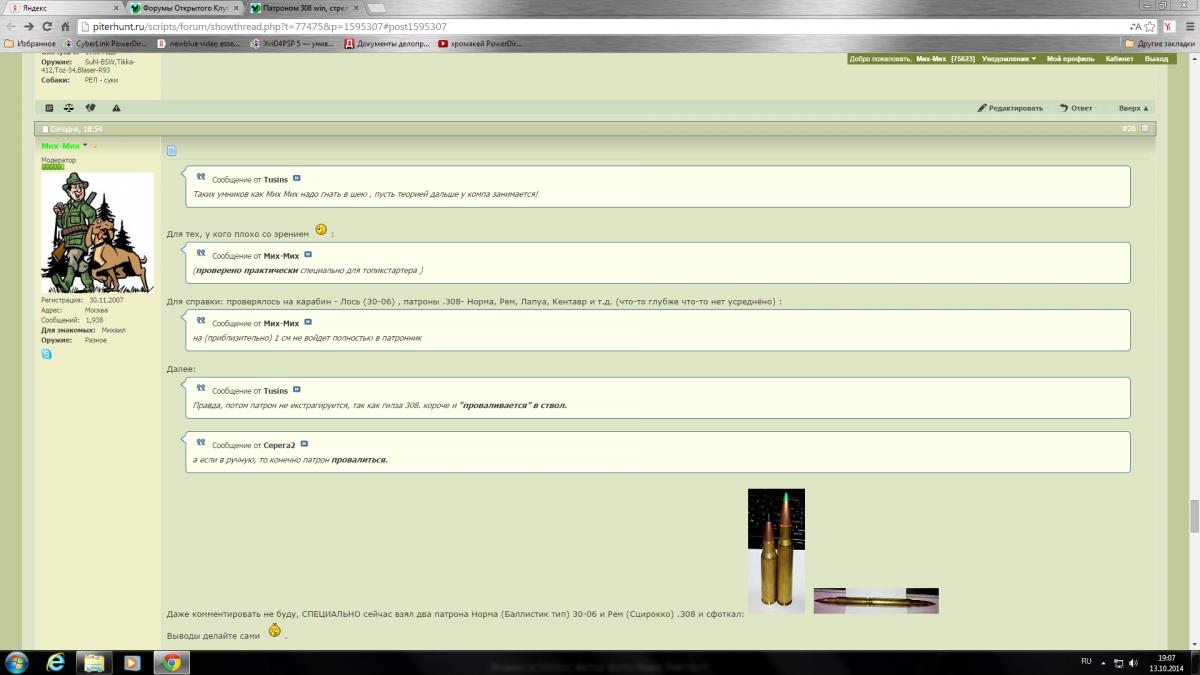Click the Yandex extension icon in toolbar
The image size is (1200, 675).
tap(1169, 27)
